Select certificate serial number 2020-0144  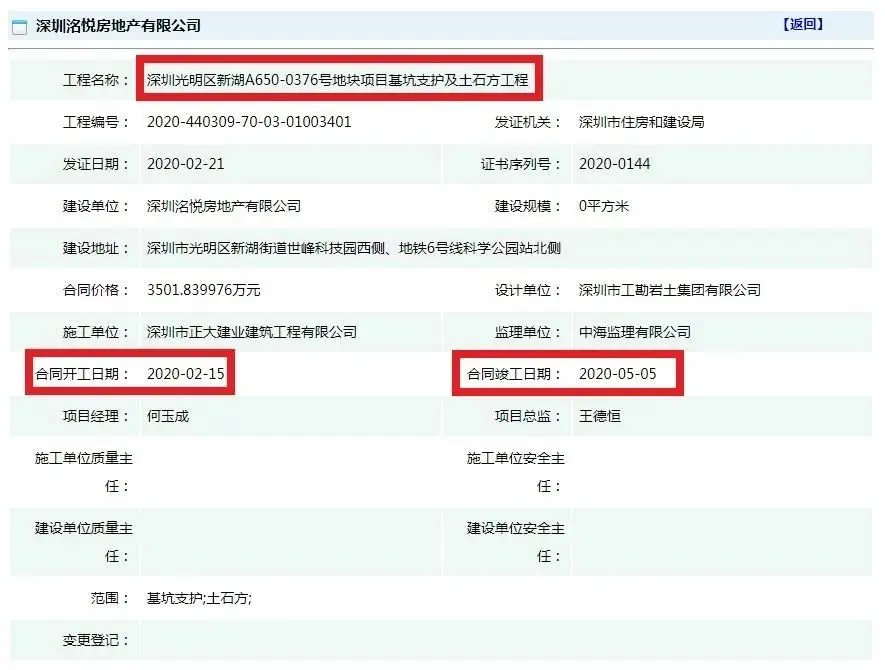(x=615, y=164)
